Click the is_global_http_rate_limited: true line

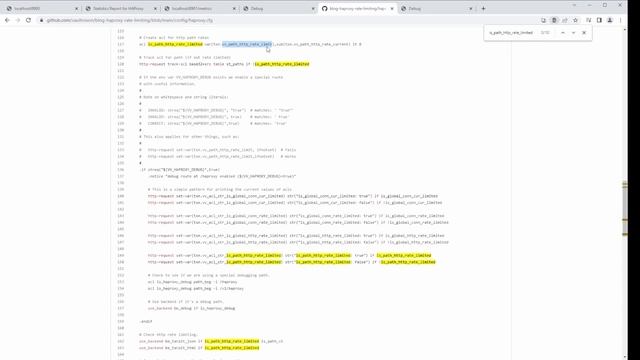[x=296, y=236]
